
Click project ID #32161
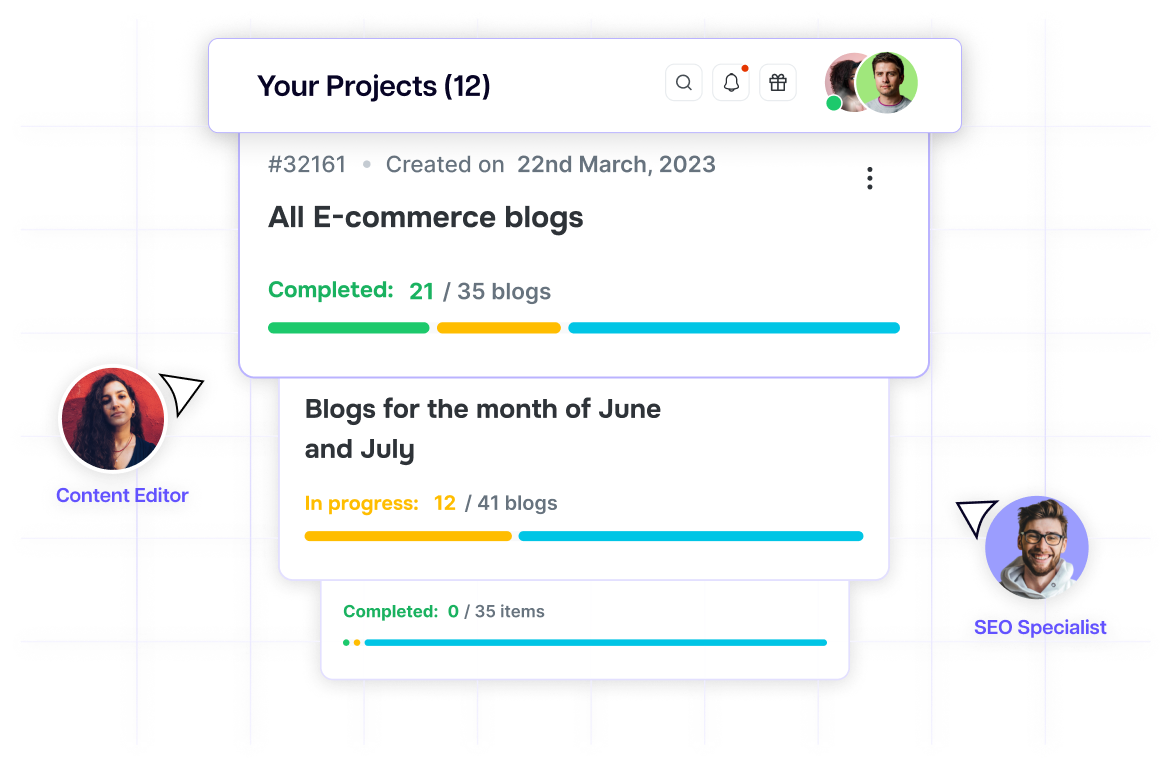tap(307, 165)
